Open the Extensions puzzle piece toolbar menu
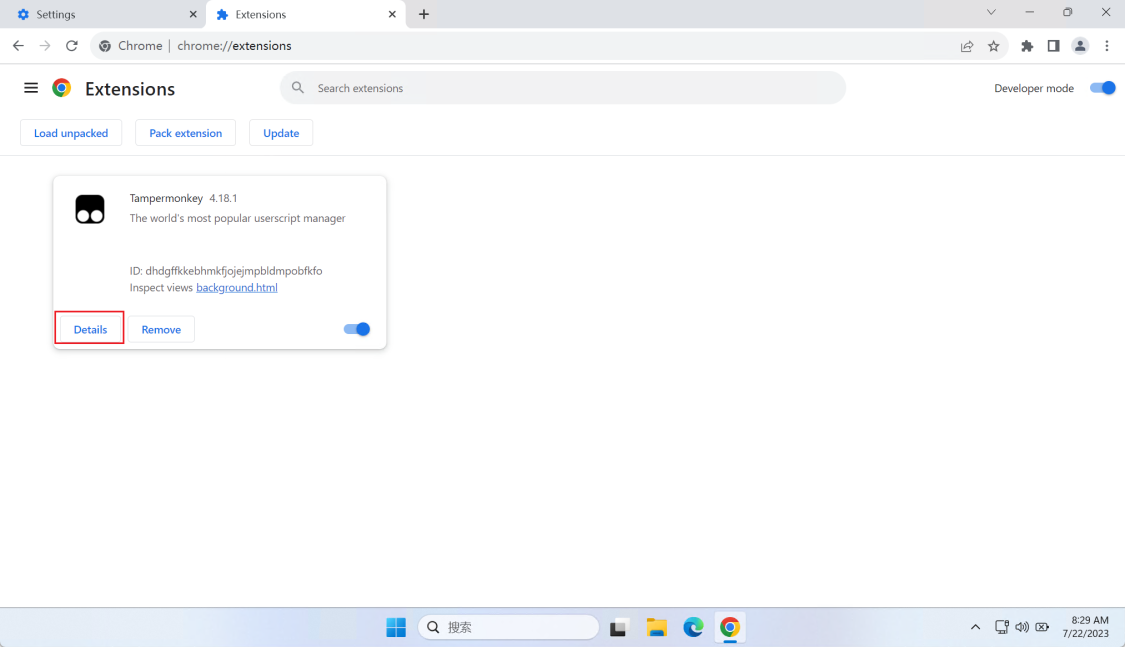The height and width of the screenshot is (647, 1125). [1027, 46]
